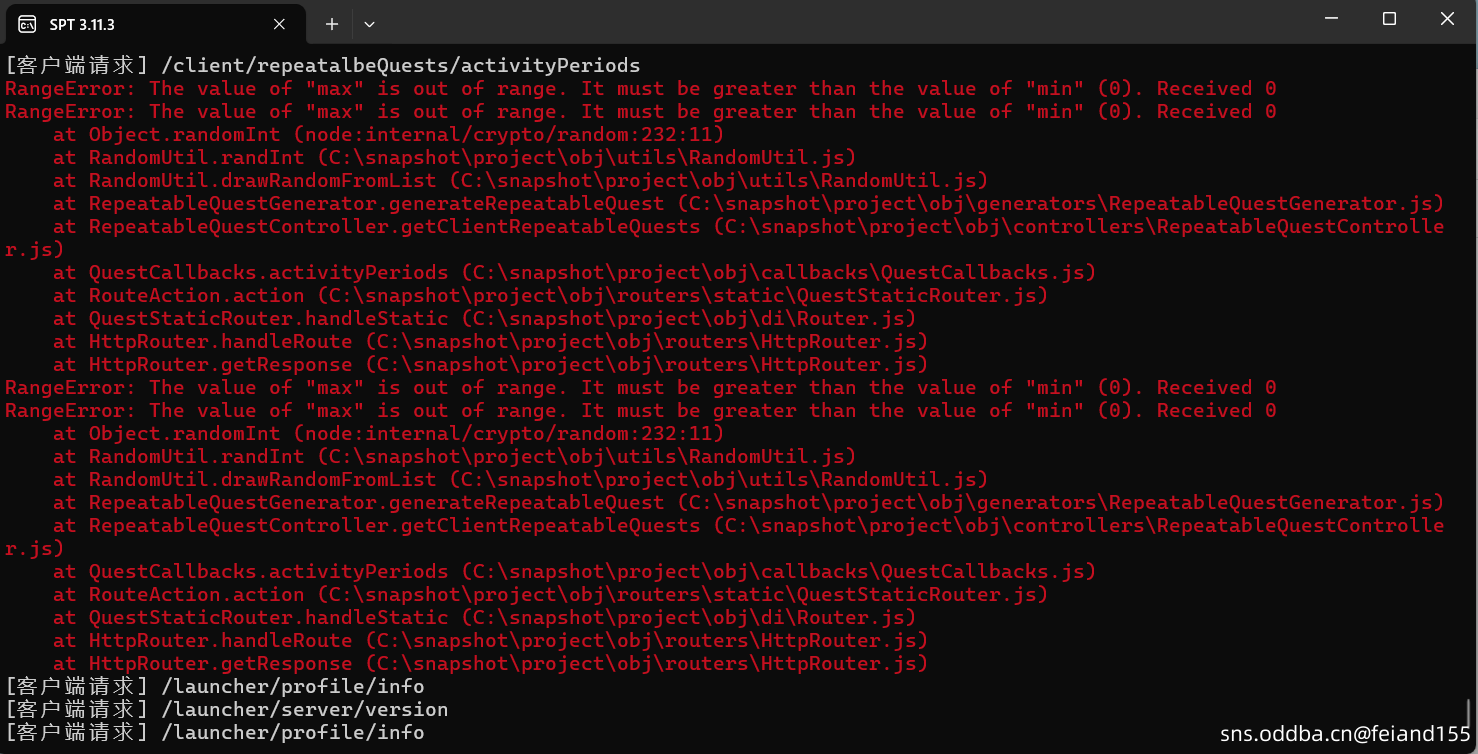
Task: Open a new tab with the plus button
Action: click(332, 24)
